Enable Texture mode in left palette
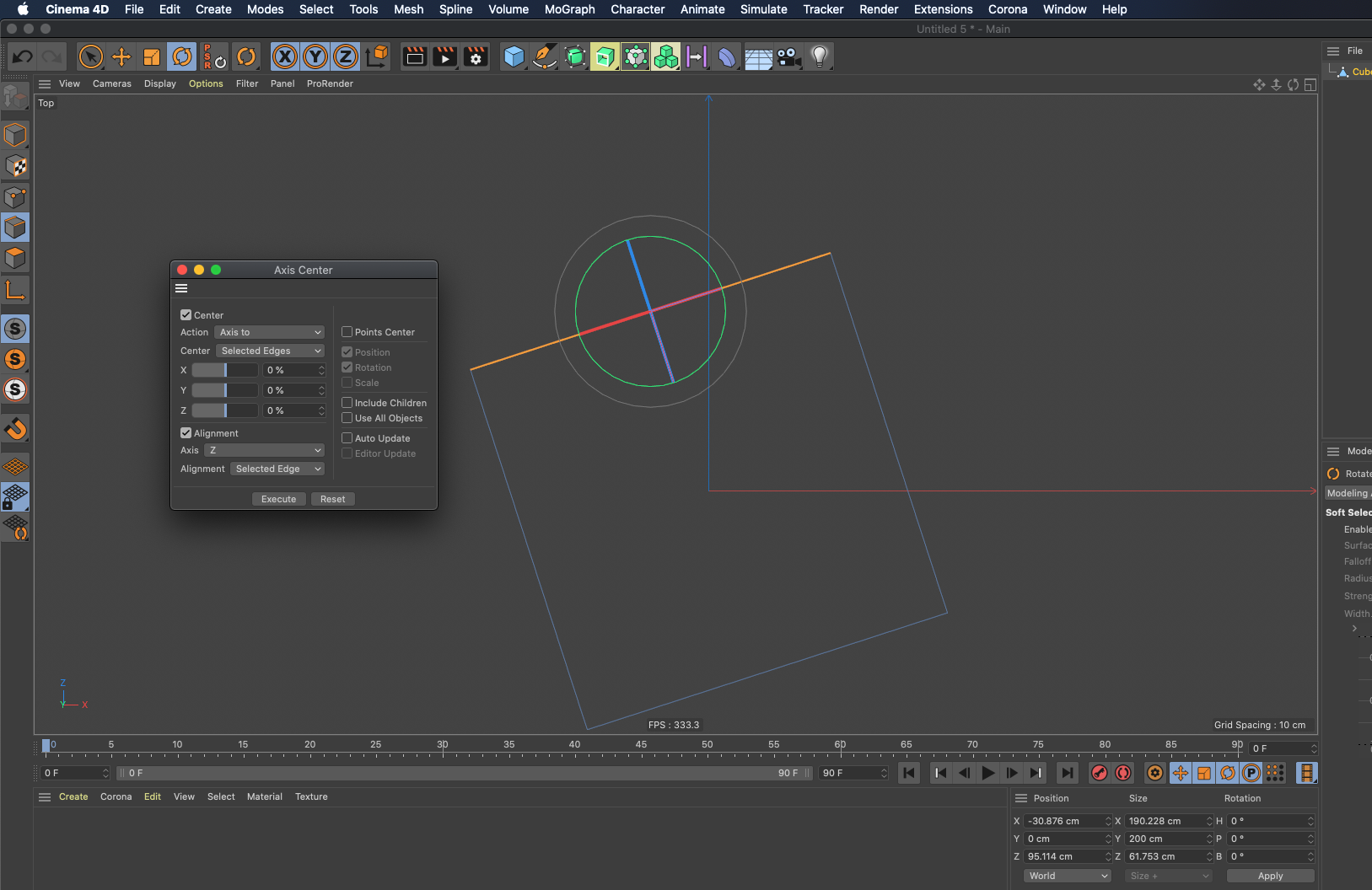 point(15,166)
